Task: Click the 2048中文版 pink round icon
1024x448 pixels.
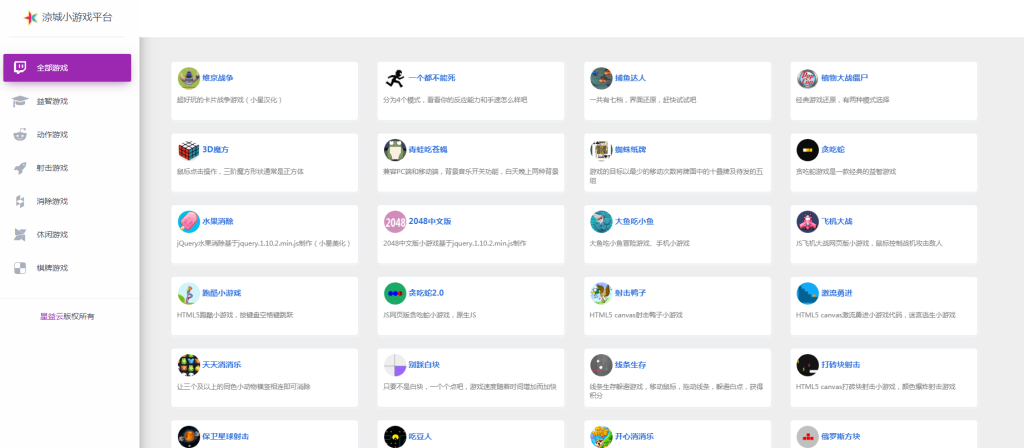Action: click(x=394, y=221)
